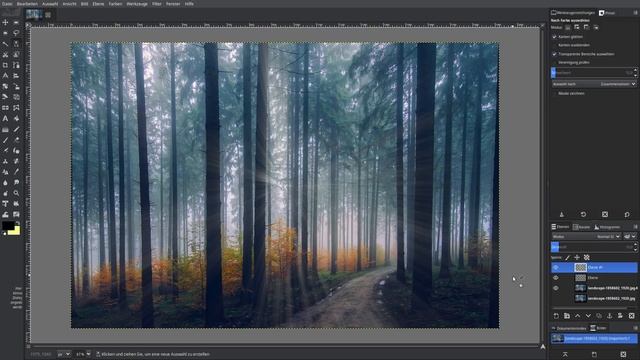Select the Zoom magnifier tool
The width and height of the screenshot is (640, 360).
click(x=16, y=193)
